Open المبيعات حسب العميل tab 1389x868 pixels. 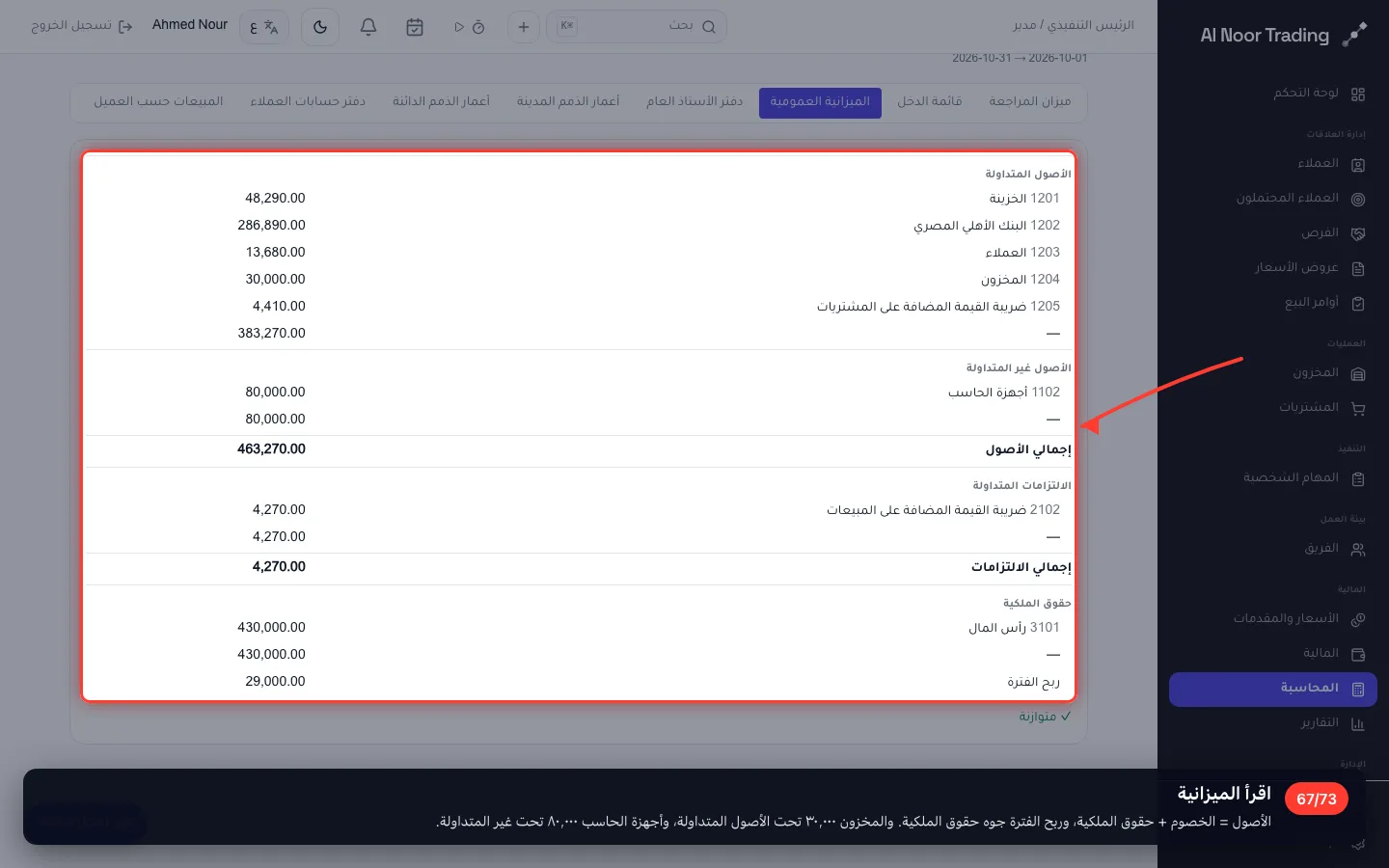pos(158,101)
